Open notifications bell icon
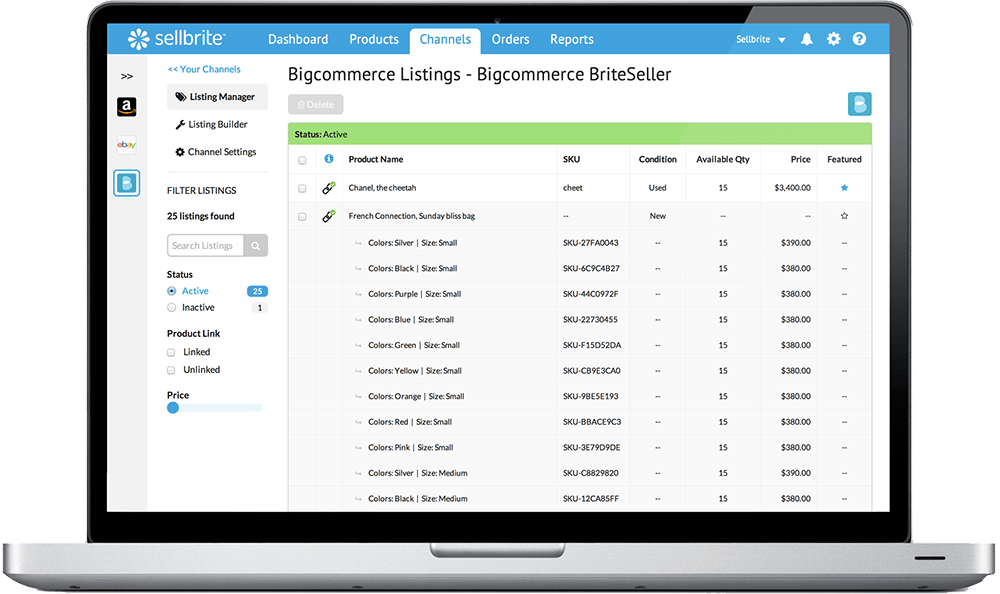Viewport: 1000px width, 594px height. (807, 40)
